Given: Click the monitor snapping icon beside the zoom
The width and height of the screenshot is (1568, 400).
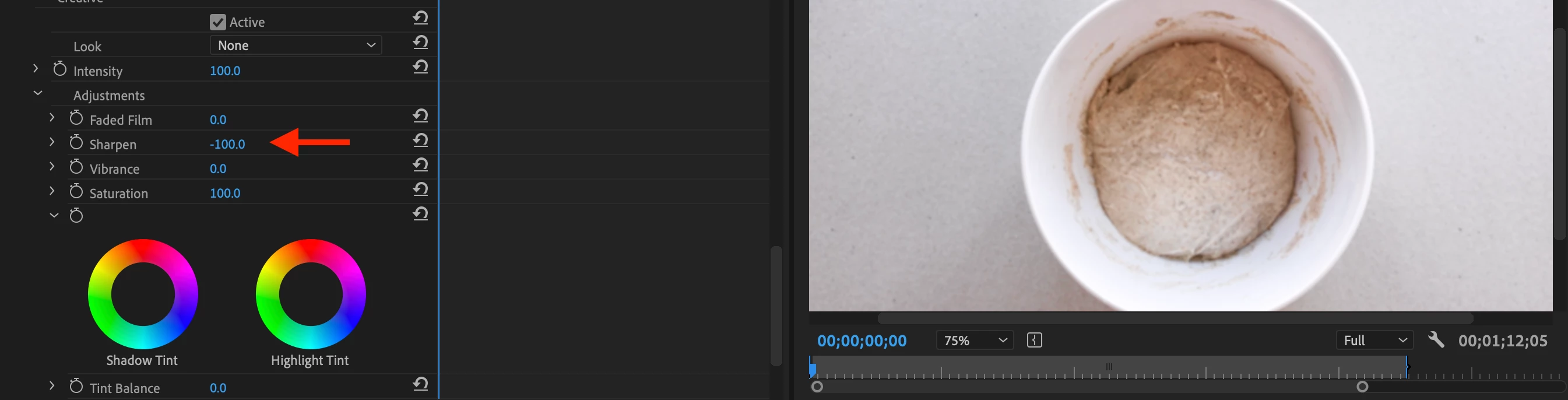Looking at the screenshot, I should click(1034, 340).
